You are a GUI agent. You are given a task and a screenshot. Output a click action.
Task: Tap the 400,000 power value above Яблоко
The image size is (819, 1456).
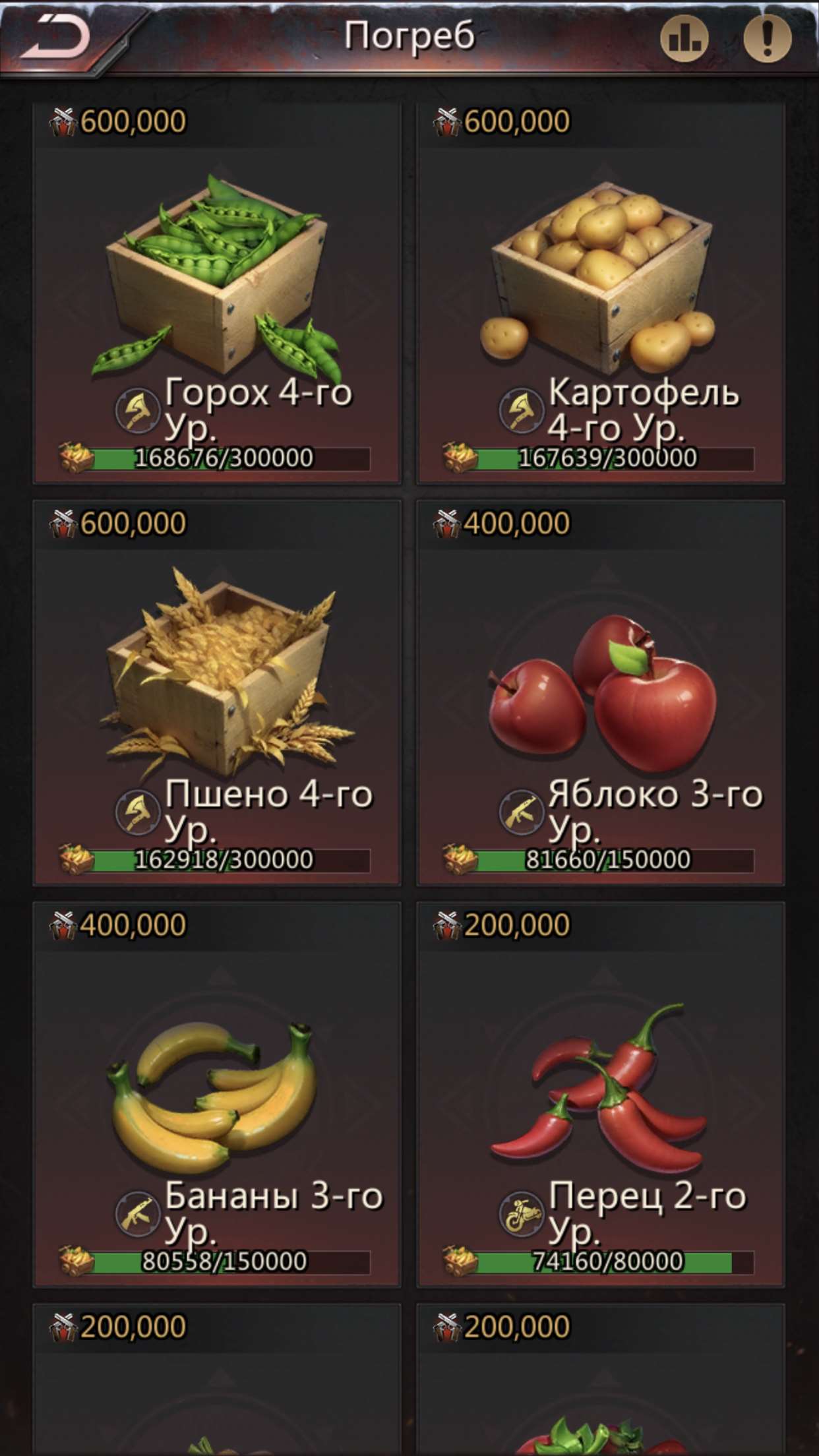pyautogui.click(x=516, y=523)
